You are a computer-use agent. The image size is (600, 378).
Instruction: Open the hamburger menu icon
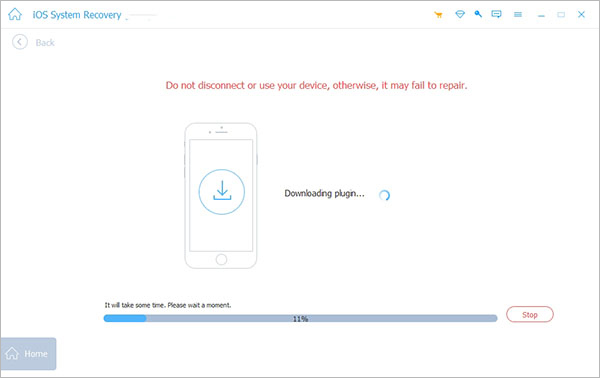tap(518, 15)
